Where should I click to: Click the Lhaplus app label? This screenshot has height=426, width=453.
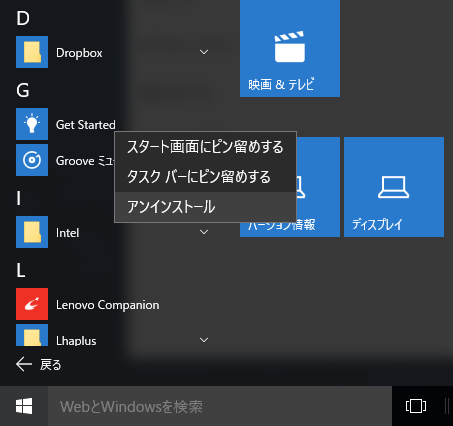(76, 341)
